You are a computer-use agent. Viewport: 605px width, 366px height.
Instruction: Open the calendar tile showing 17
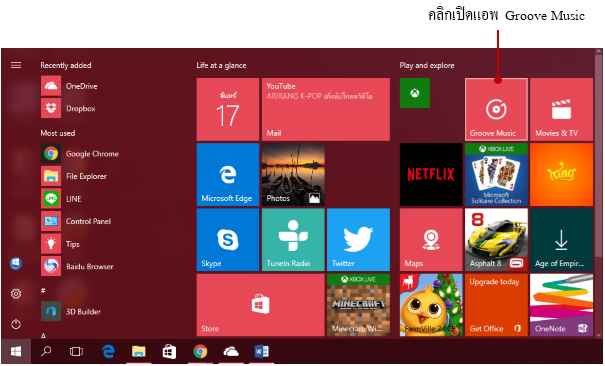228,110
